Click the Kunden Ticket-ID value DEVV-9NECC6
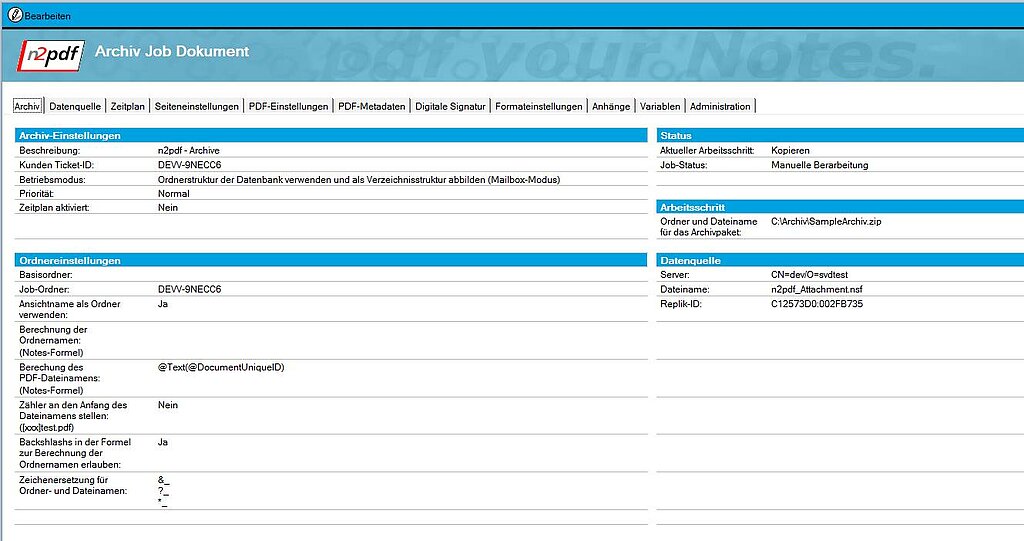This screenshot has width=1024, height=541. 189,165
